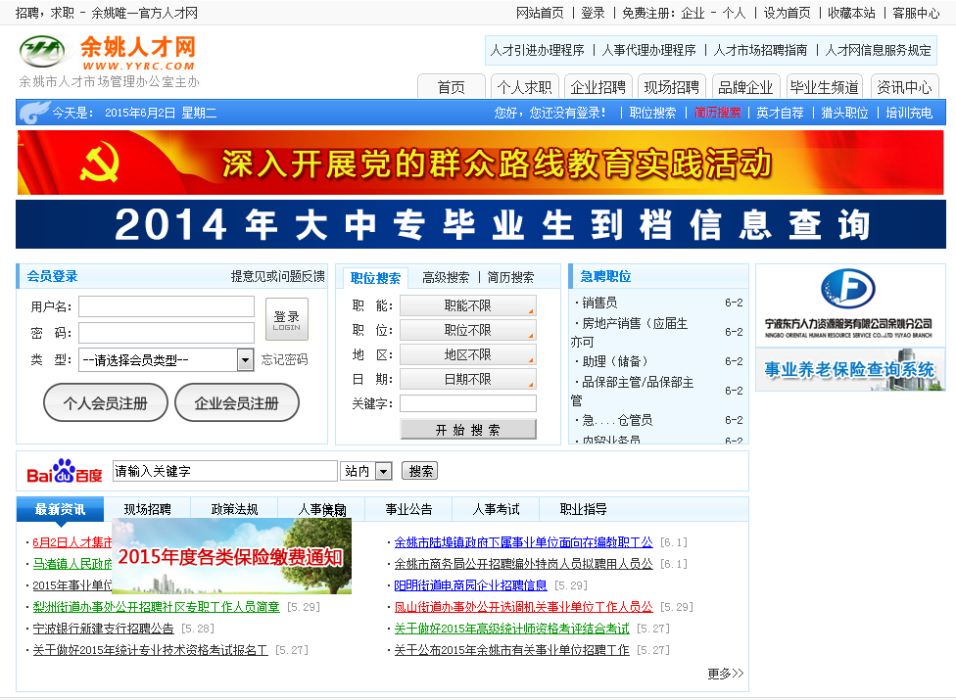This screenshot has height=700, width=956.
Task: Click the 关键字 input field
Action: coord(468,403)
